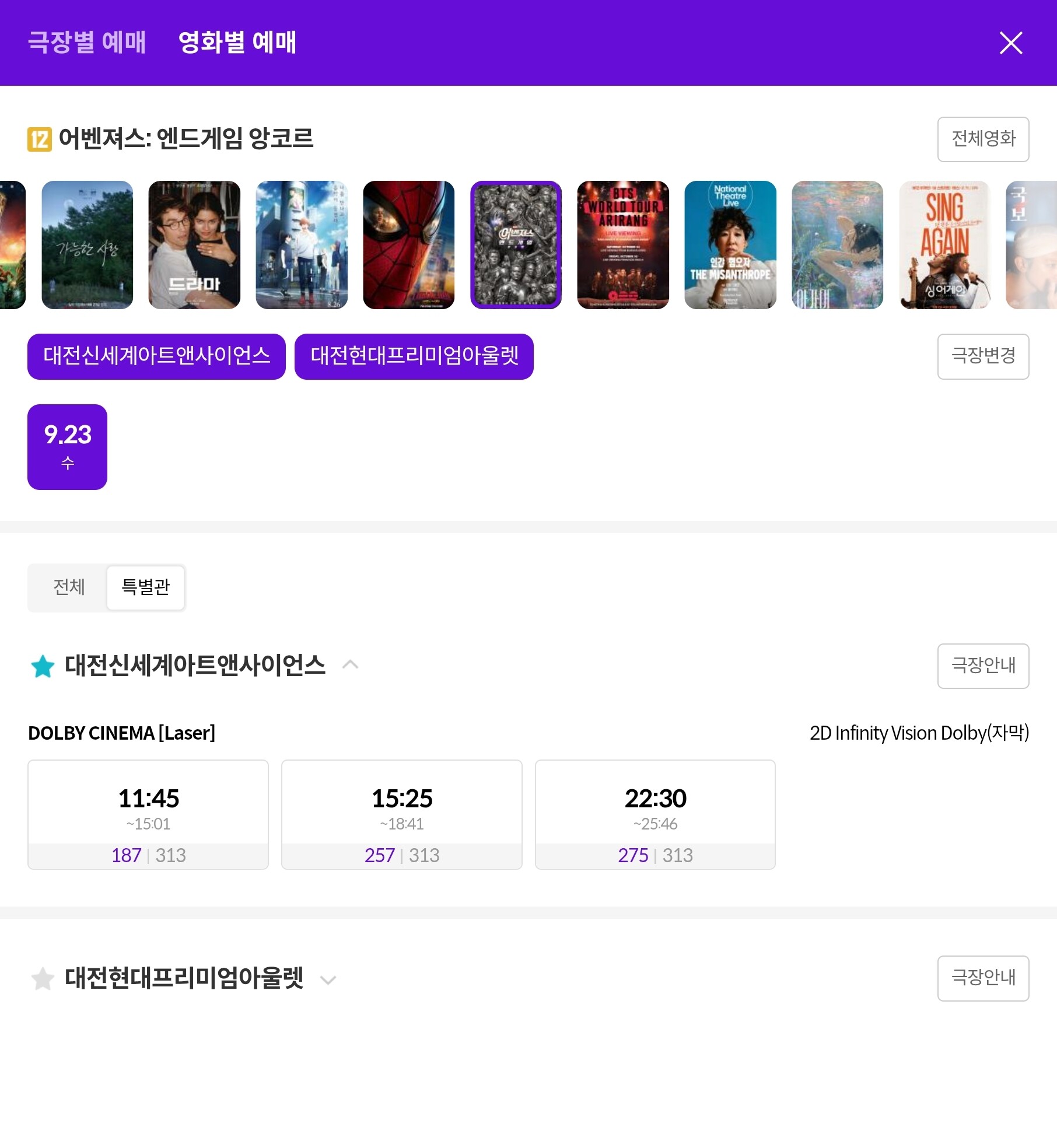
Task: Select the 특별관 filter toggle
Action: (x=145, y=587)
